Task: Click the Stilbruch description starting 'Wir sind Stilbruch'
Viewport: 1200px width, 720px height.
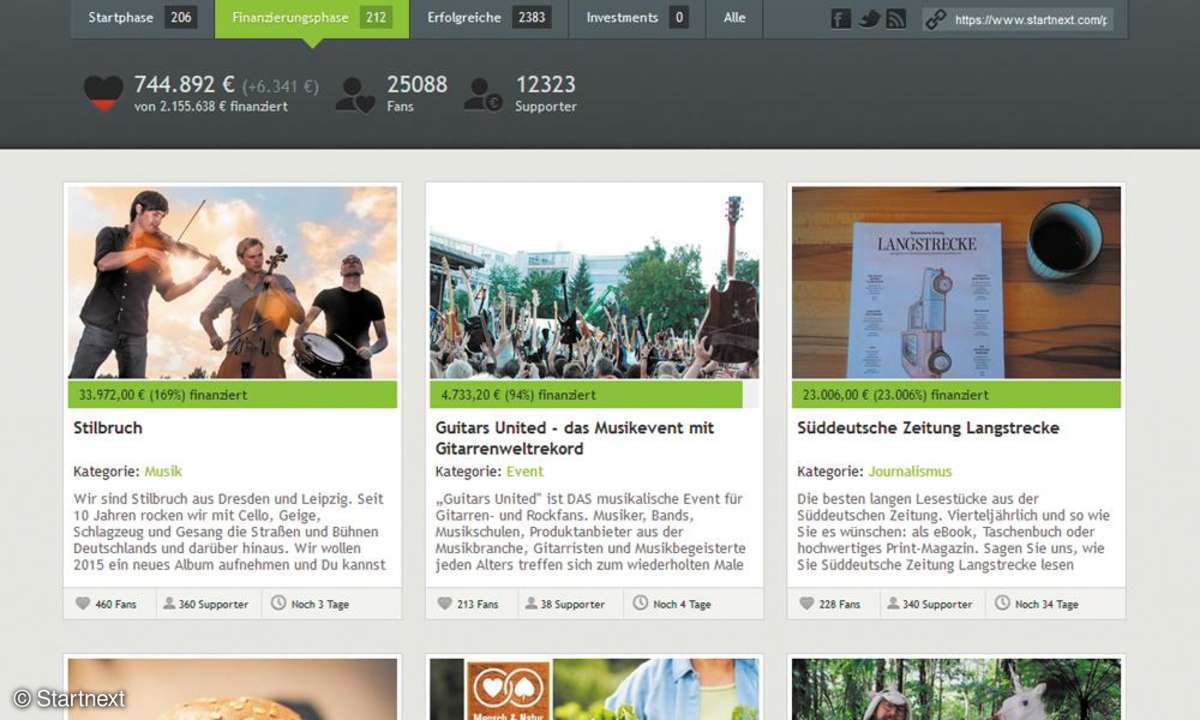Action: (x=230, y=532)
